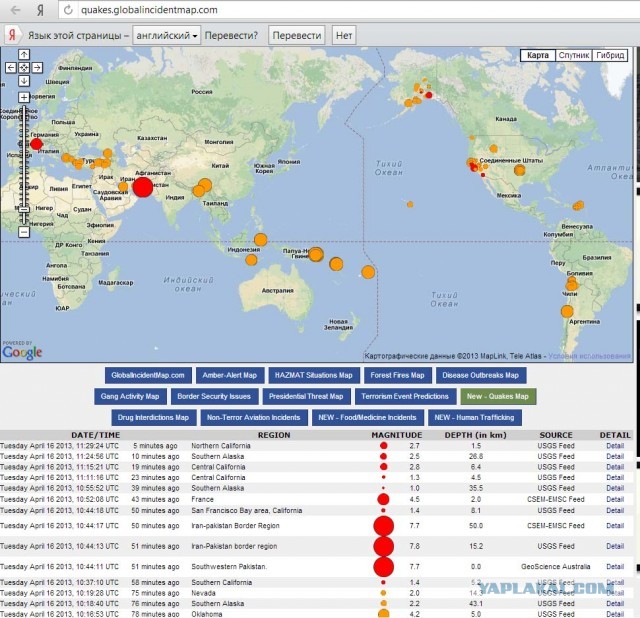Zoom in with the plus button
Image resolution: width=640 pixels, height=618 pixels.
(x=24, y=97)
